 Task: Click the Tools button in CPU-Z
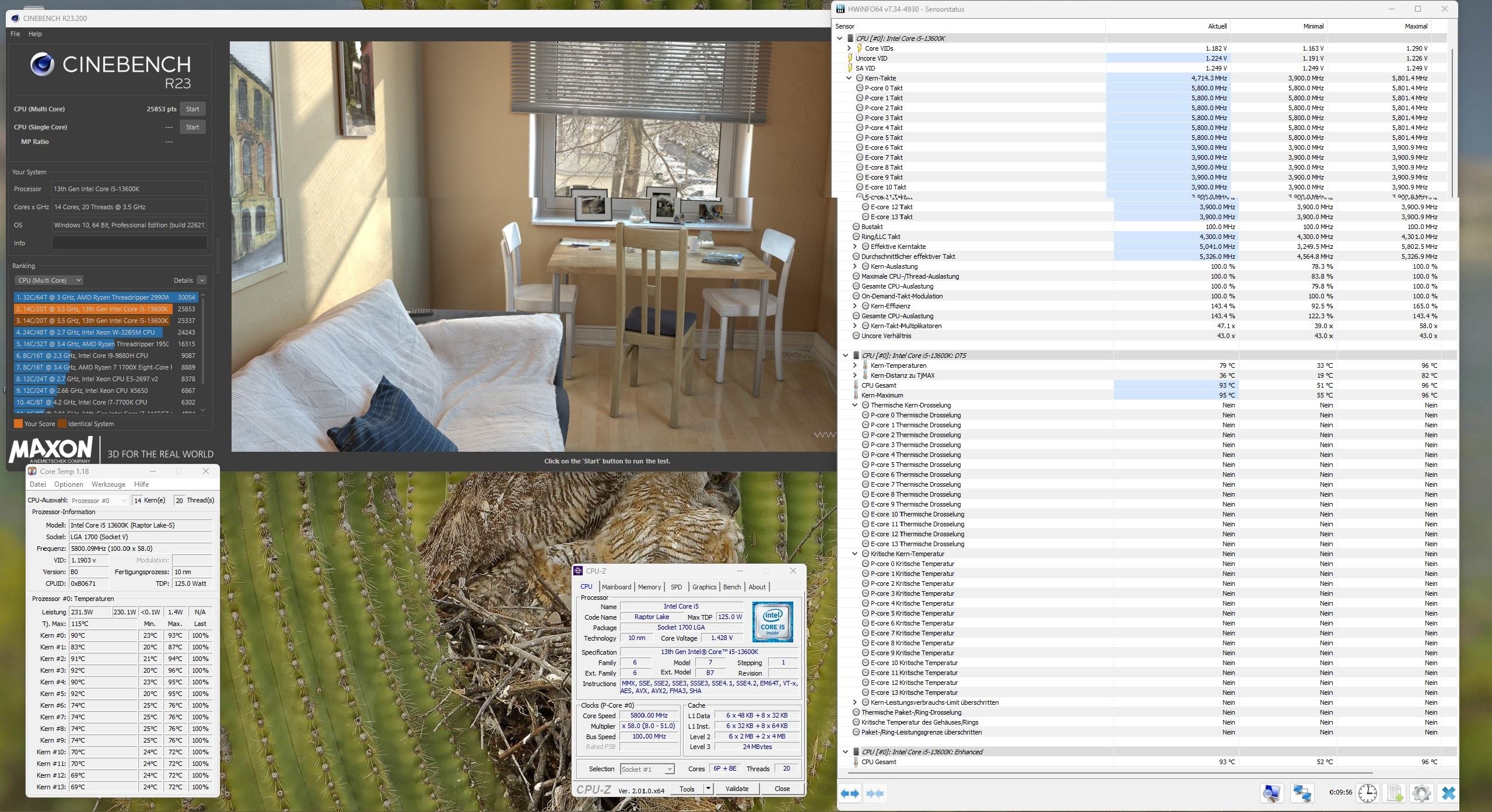pyautogui.click(x=687, y=789)
